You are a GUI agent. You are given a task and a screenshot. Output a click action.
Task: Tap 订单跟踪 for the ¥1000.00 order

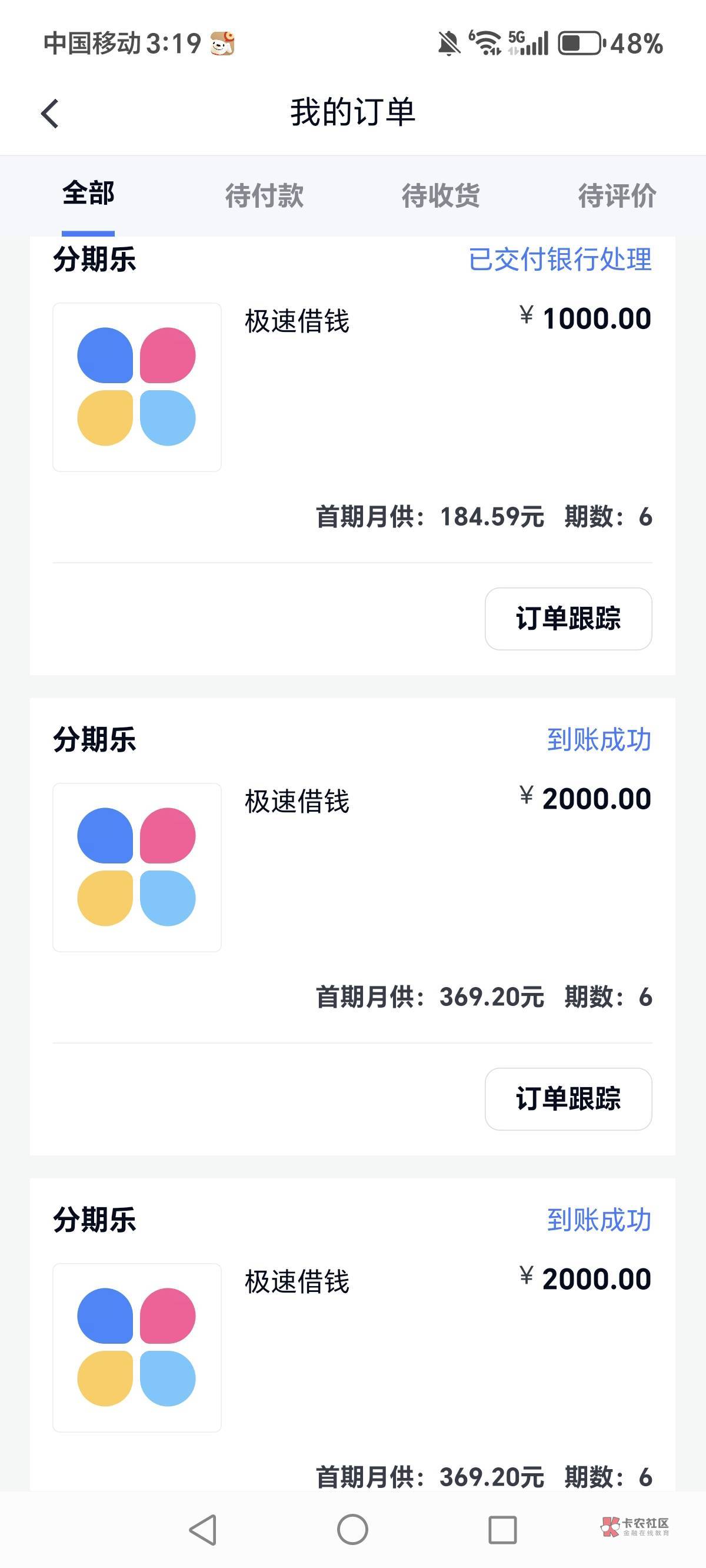click(568, 619)
